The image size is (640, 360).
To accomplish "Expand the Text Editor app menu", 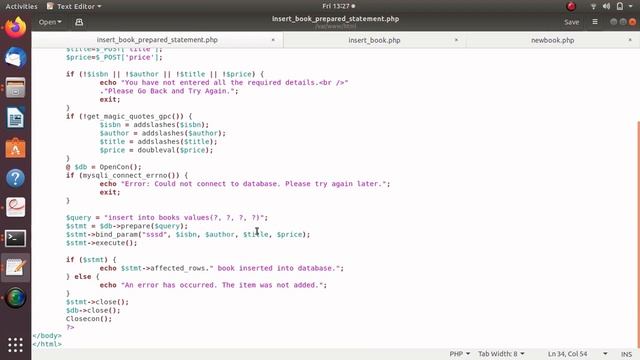I will click(73, 6).
